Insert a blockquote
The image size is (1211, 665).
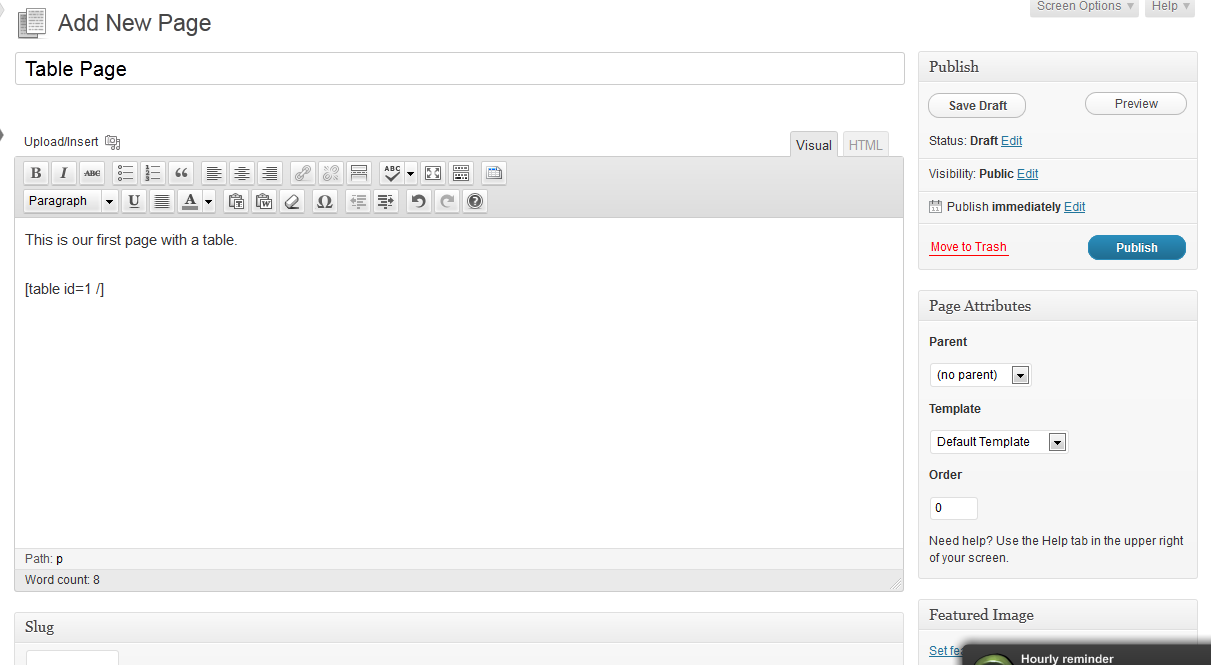click(x=181, y=173)
